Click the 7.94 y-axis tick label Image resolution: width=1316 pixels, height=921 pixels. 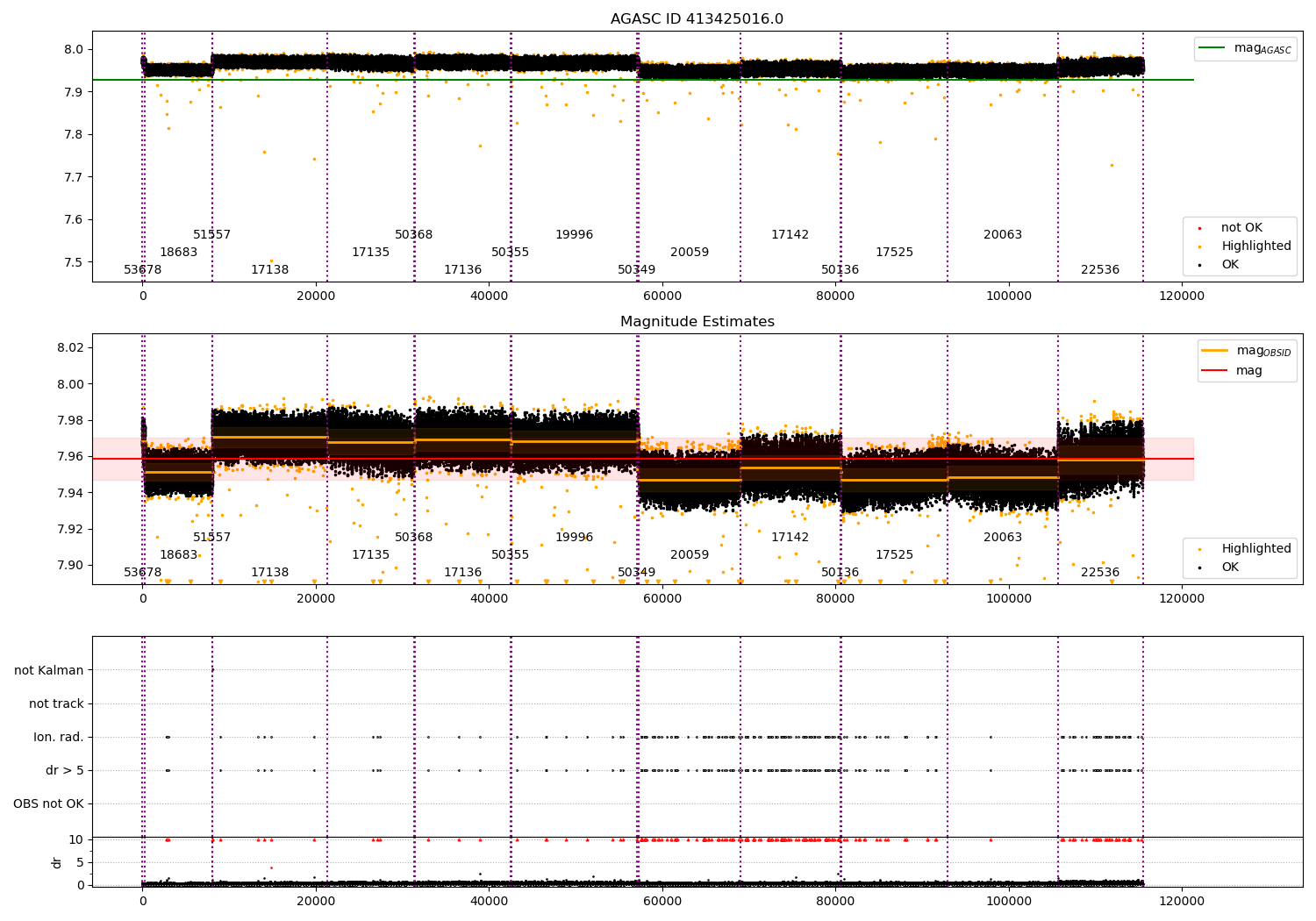tap(70, 493)
